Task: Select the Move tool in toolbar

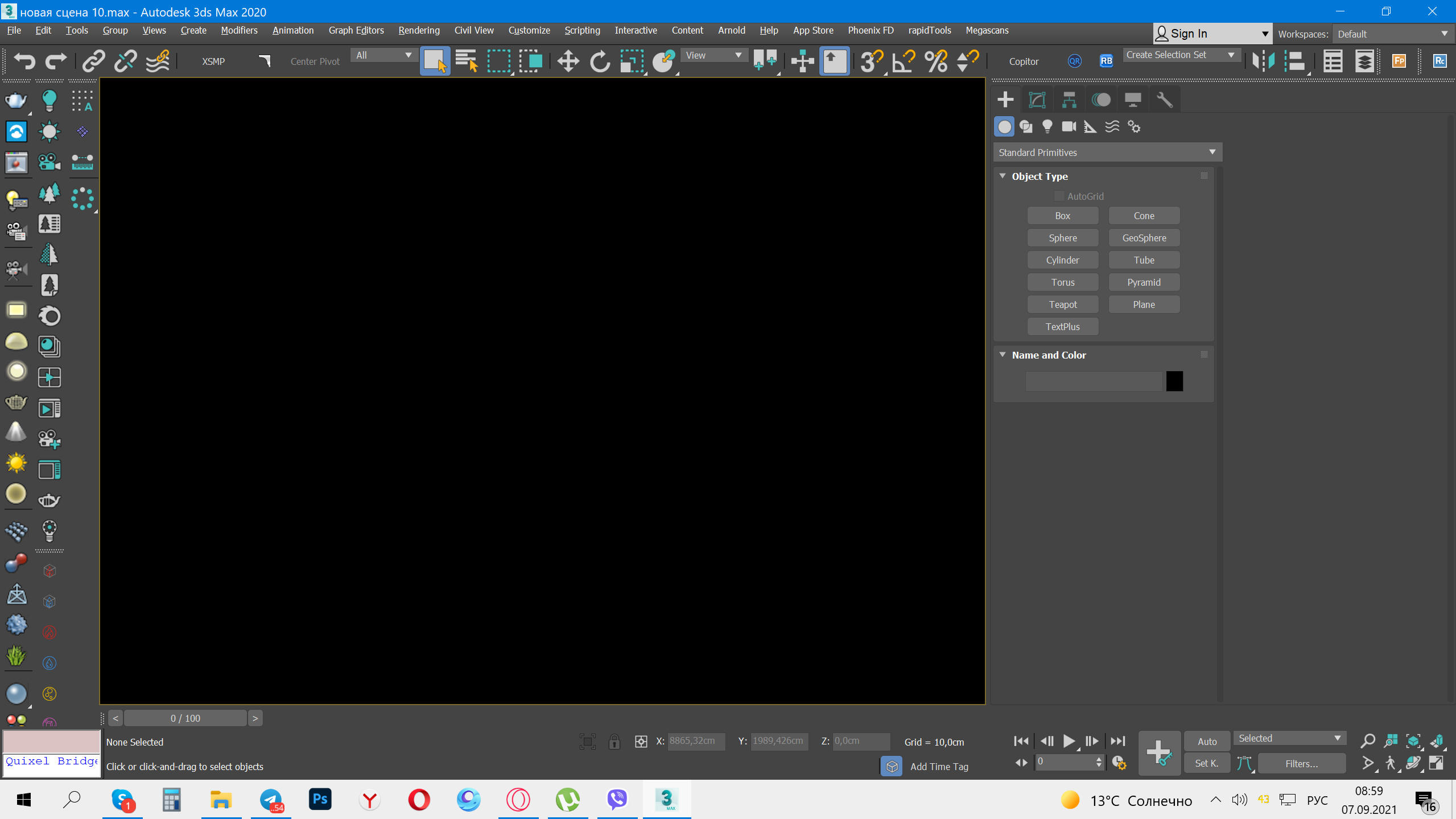Action: point(568,61)
